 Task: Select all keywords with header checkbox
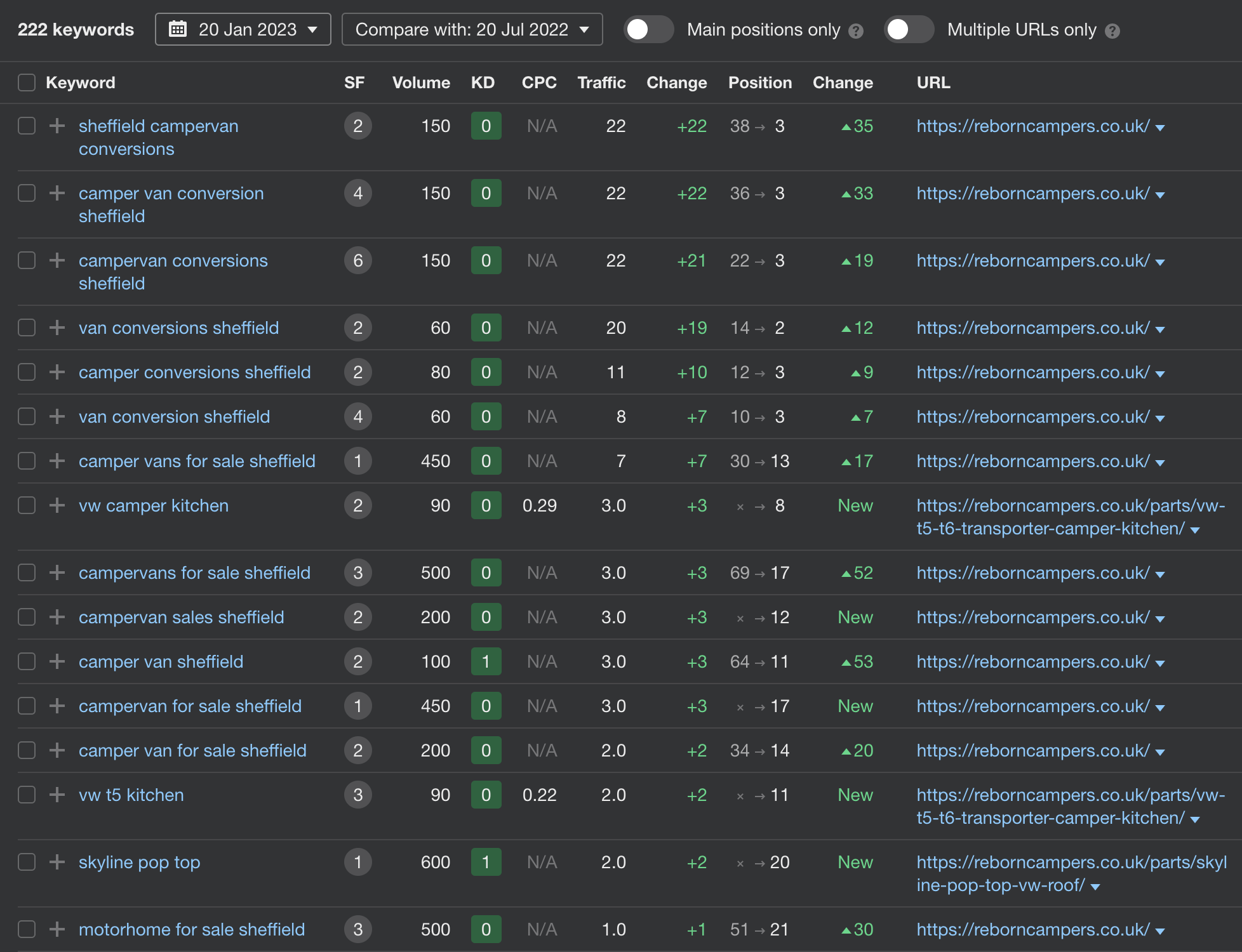point(27,83)
